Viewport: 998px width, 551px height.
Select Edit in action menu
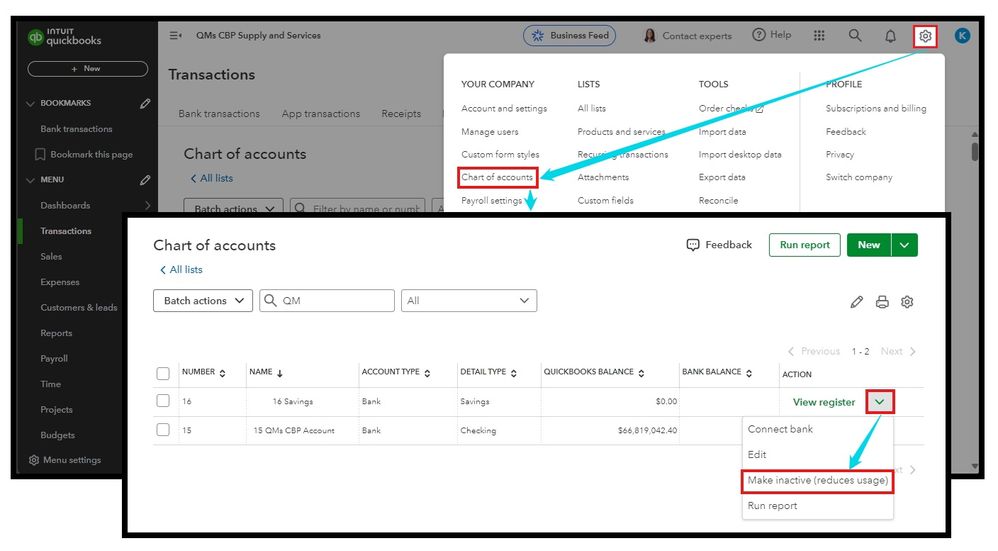click(x=757, y=454)
